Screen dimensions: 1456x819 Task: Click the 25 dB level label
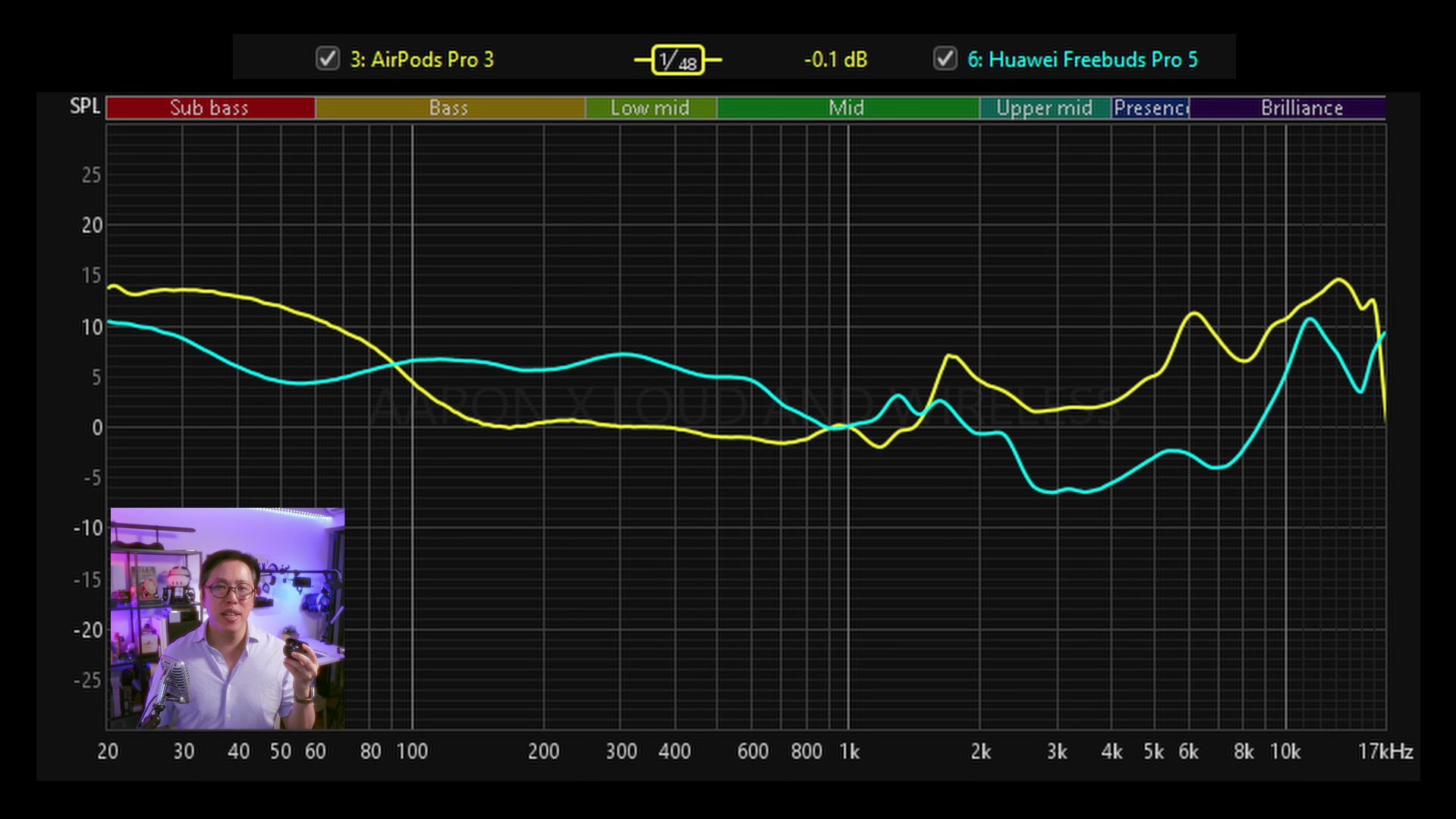point(91,175)
